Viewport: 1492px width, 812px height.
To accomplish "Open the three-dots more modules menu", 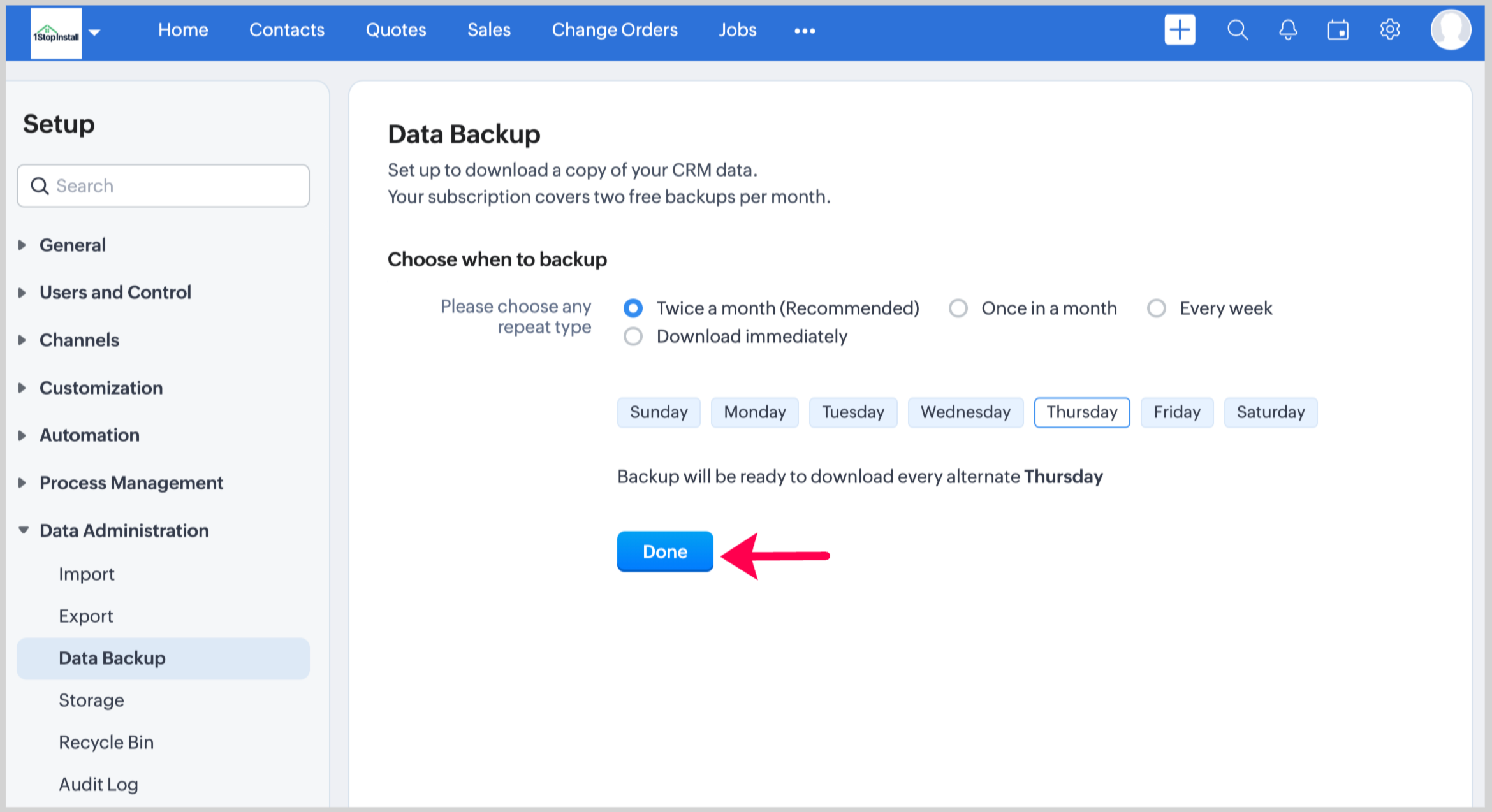I will click(x=805, y=31).
